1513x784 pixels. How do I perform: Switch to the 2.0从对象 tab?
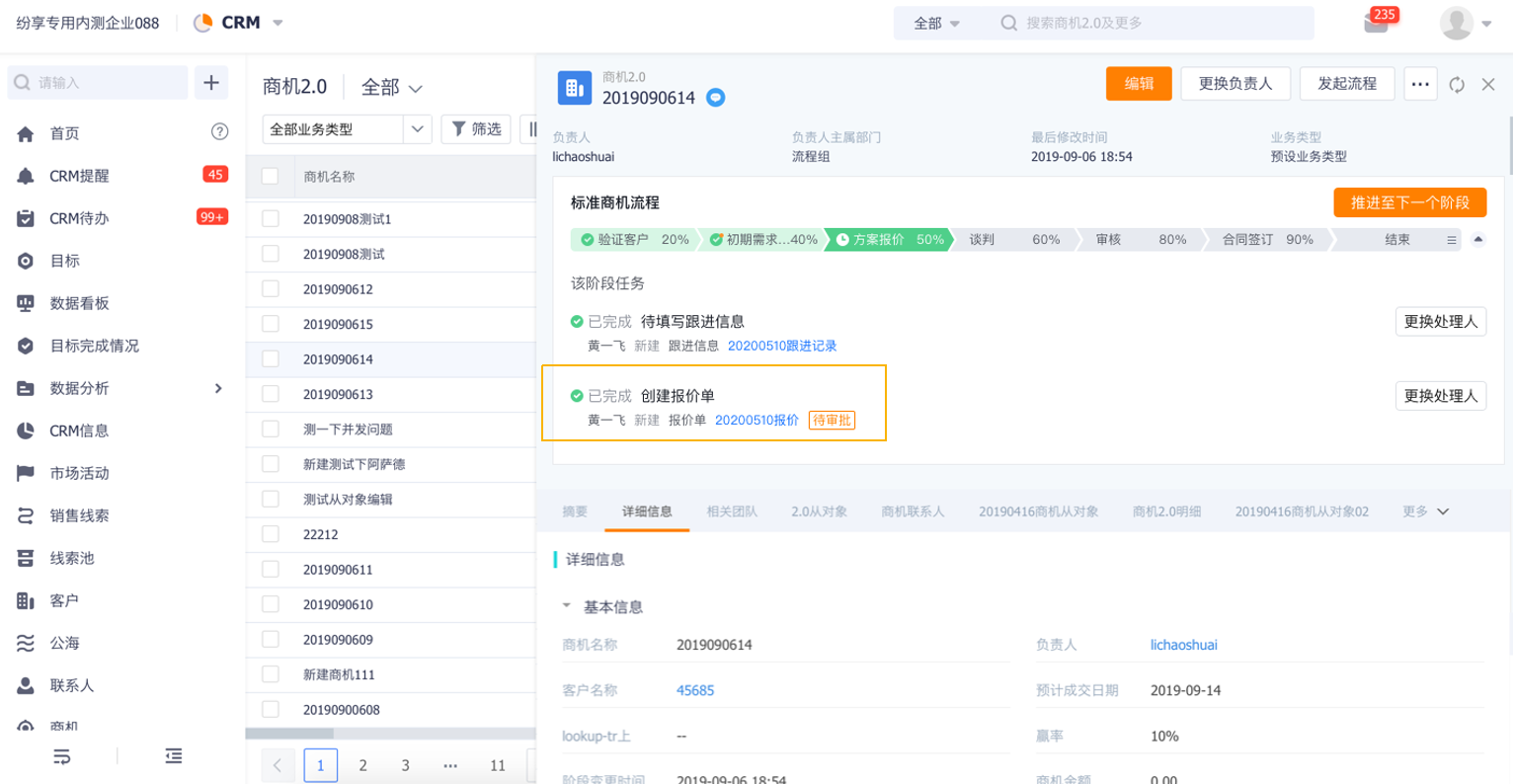[x=819, y=511]
